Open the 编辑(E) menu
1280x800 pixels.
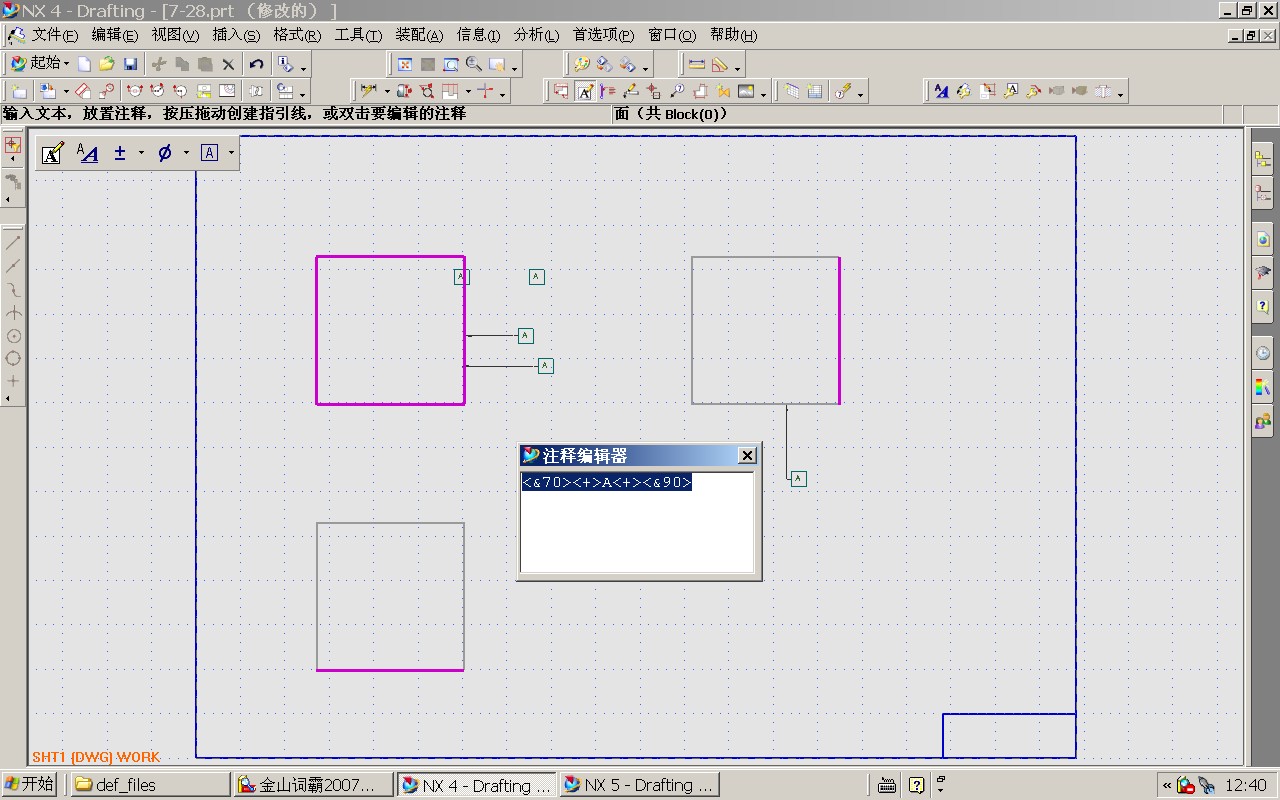point(115,35)
